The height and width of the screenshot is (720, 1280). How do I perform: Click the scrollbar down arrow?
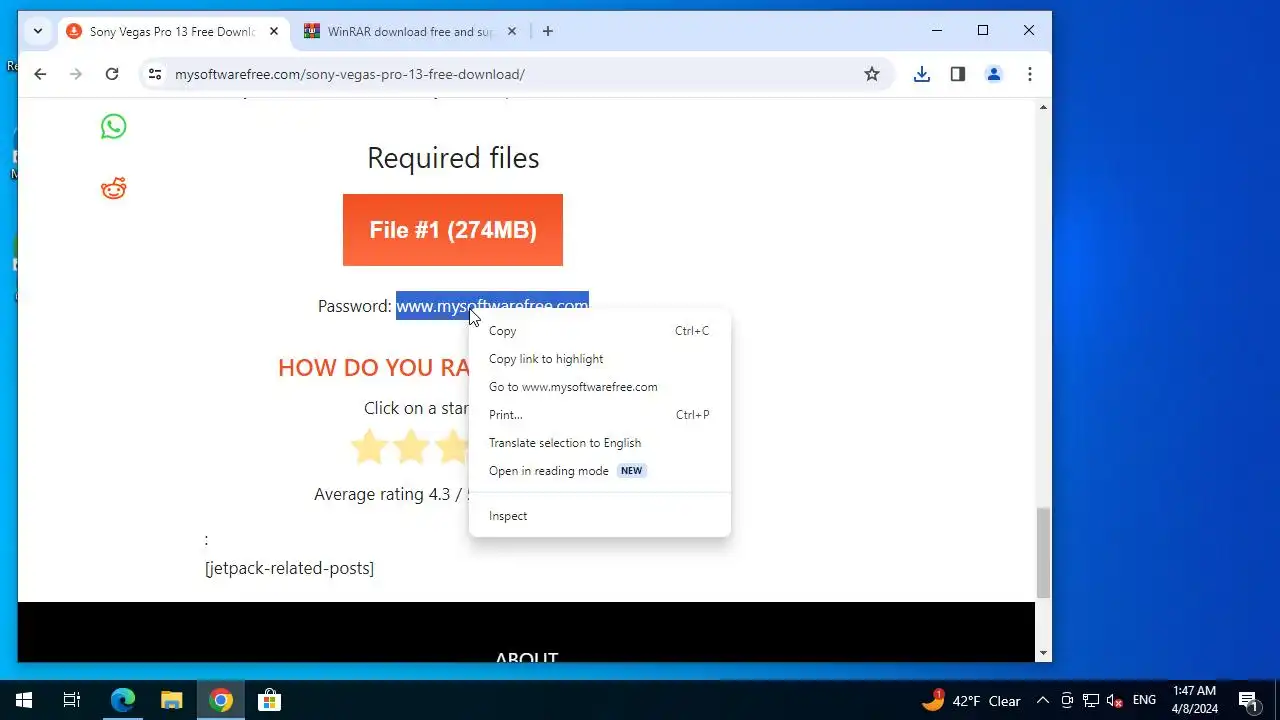click(x=1043, y=653)
